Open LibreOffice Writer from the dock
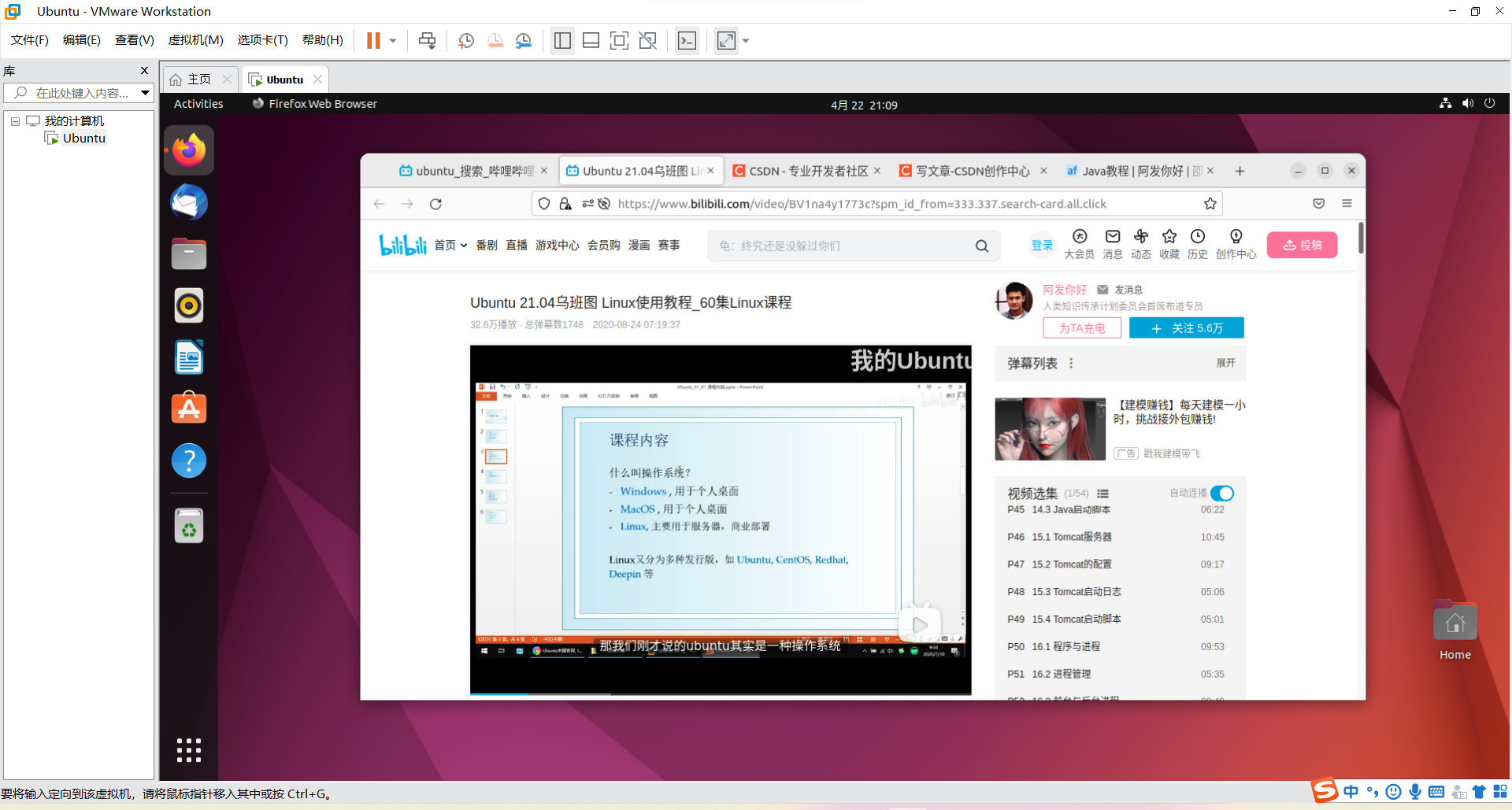1512x810 pixels. click(x=189, y=357)
